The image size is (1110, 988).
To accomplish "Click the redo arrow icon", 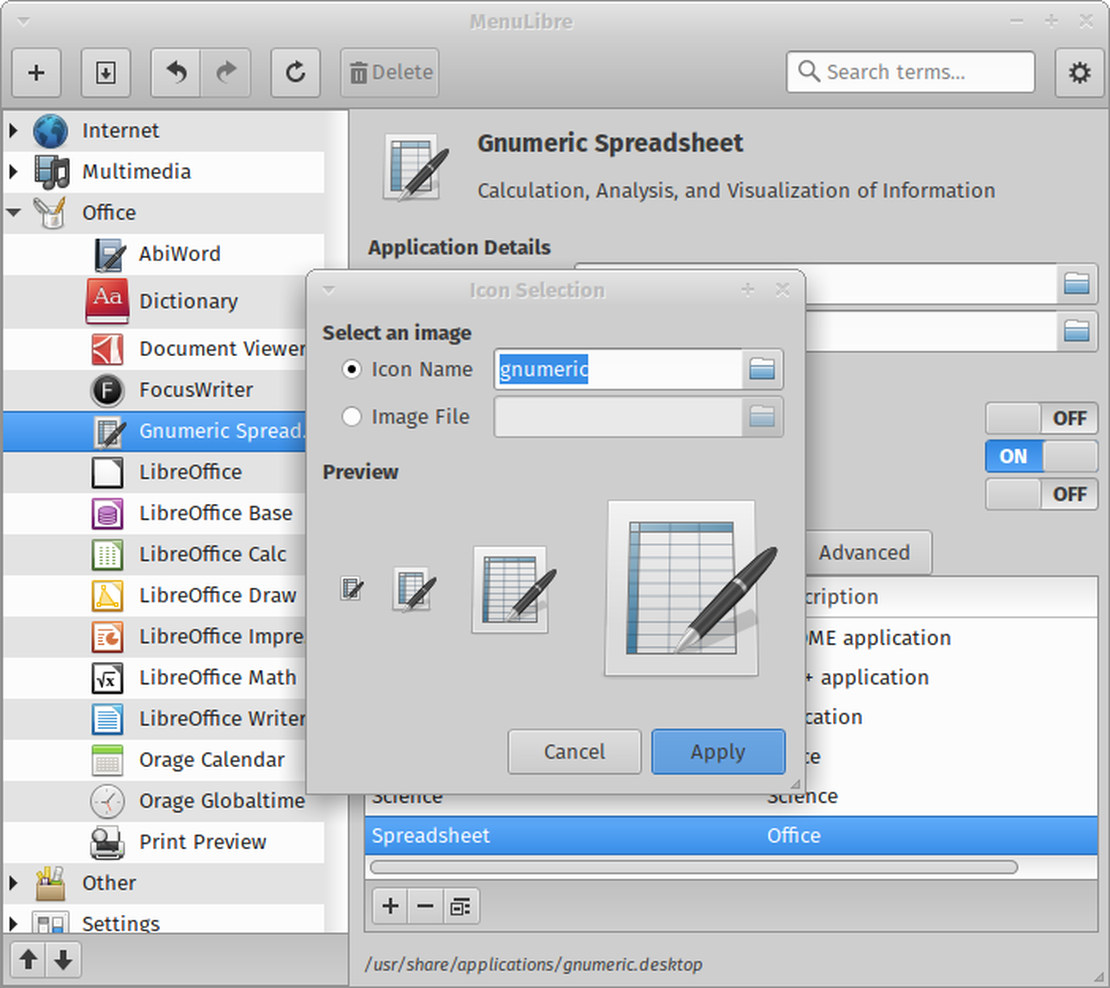I will 225,72.
